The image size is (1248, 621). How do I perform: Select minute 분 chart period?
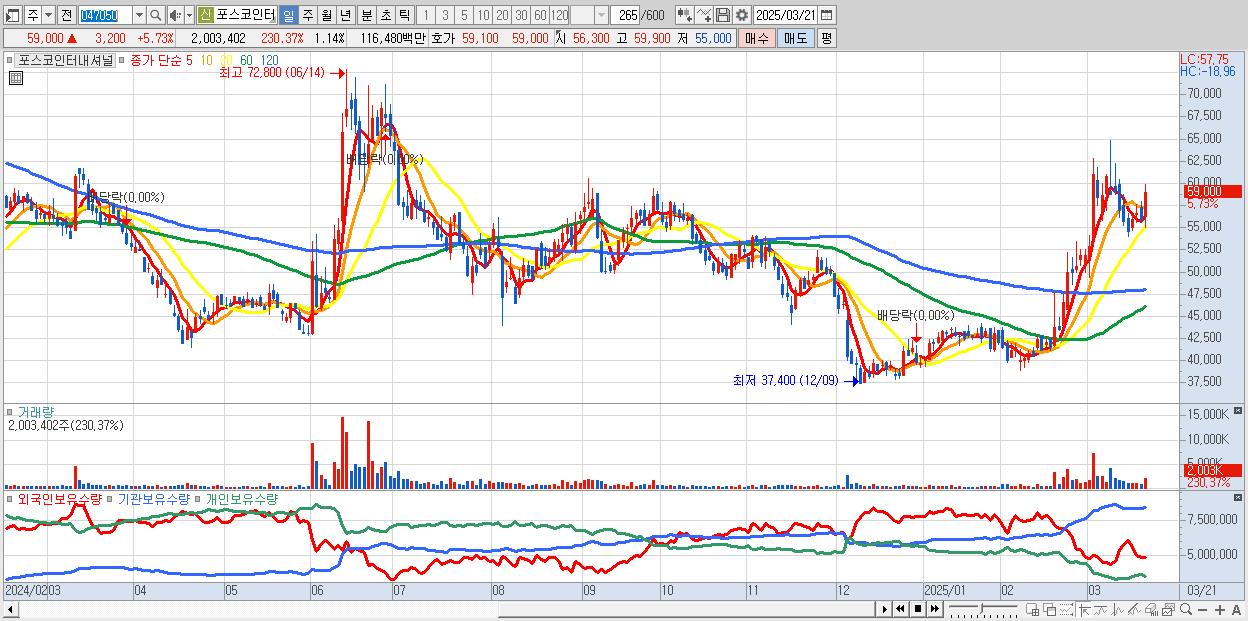tap(366, 15)
